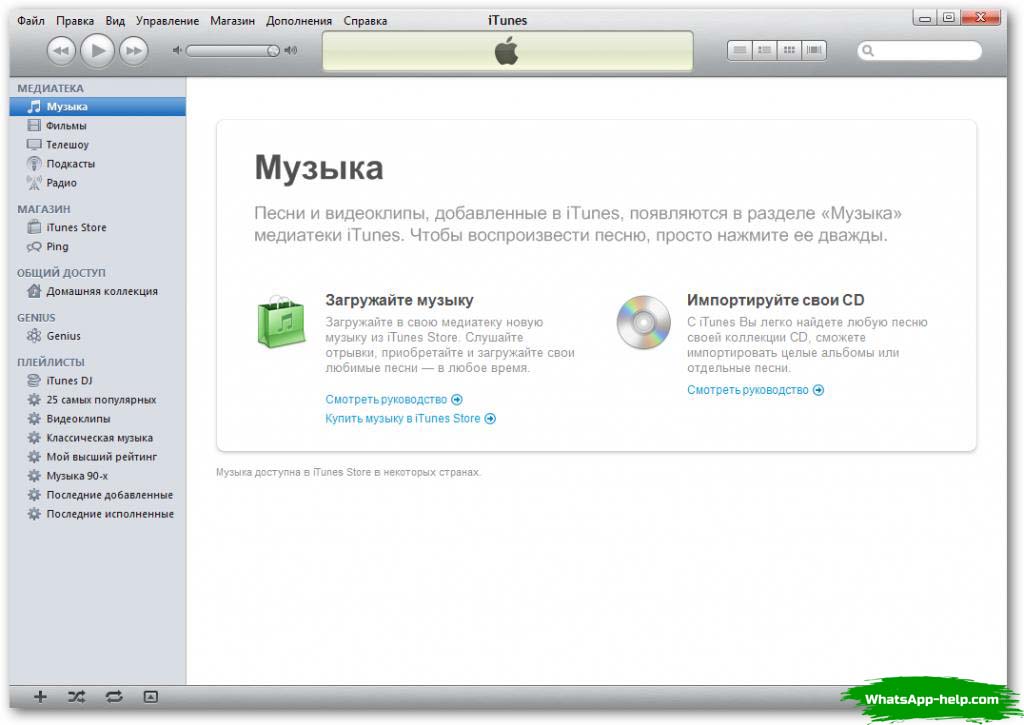1024x725 pixels.
Task: Switch to grid view
Action: coord(789,50)
